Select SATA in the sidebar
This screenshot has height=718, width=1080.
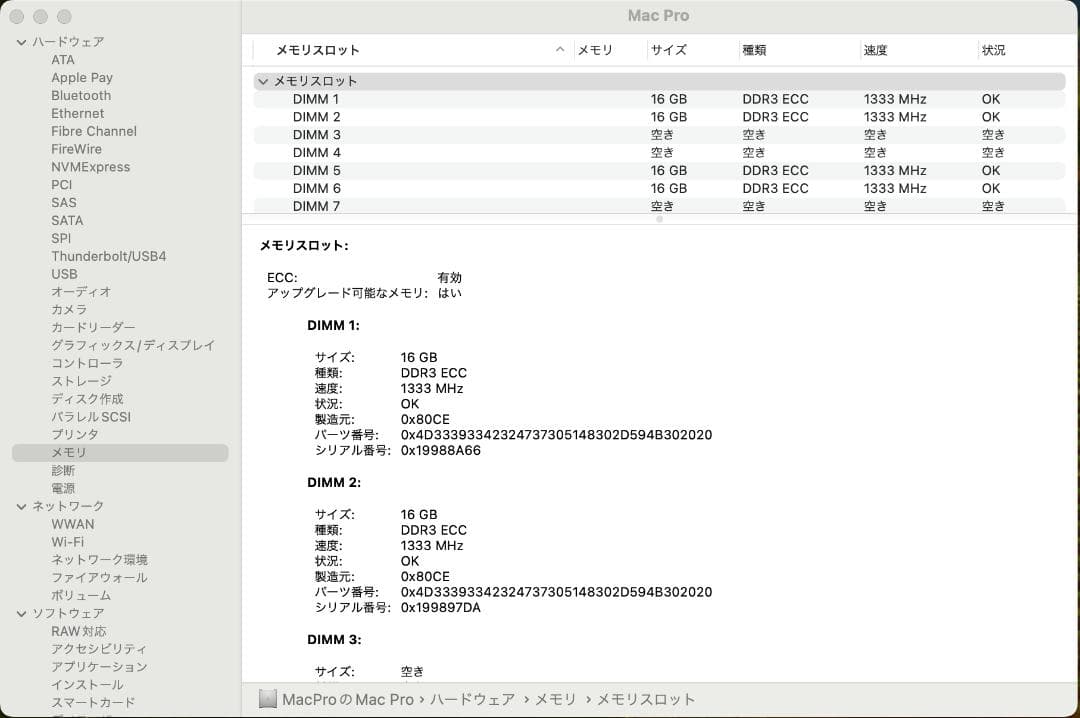coord(67,221)
